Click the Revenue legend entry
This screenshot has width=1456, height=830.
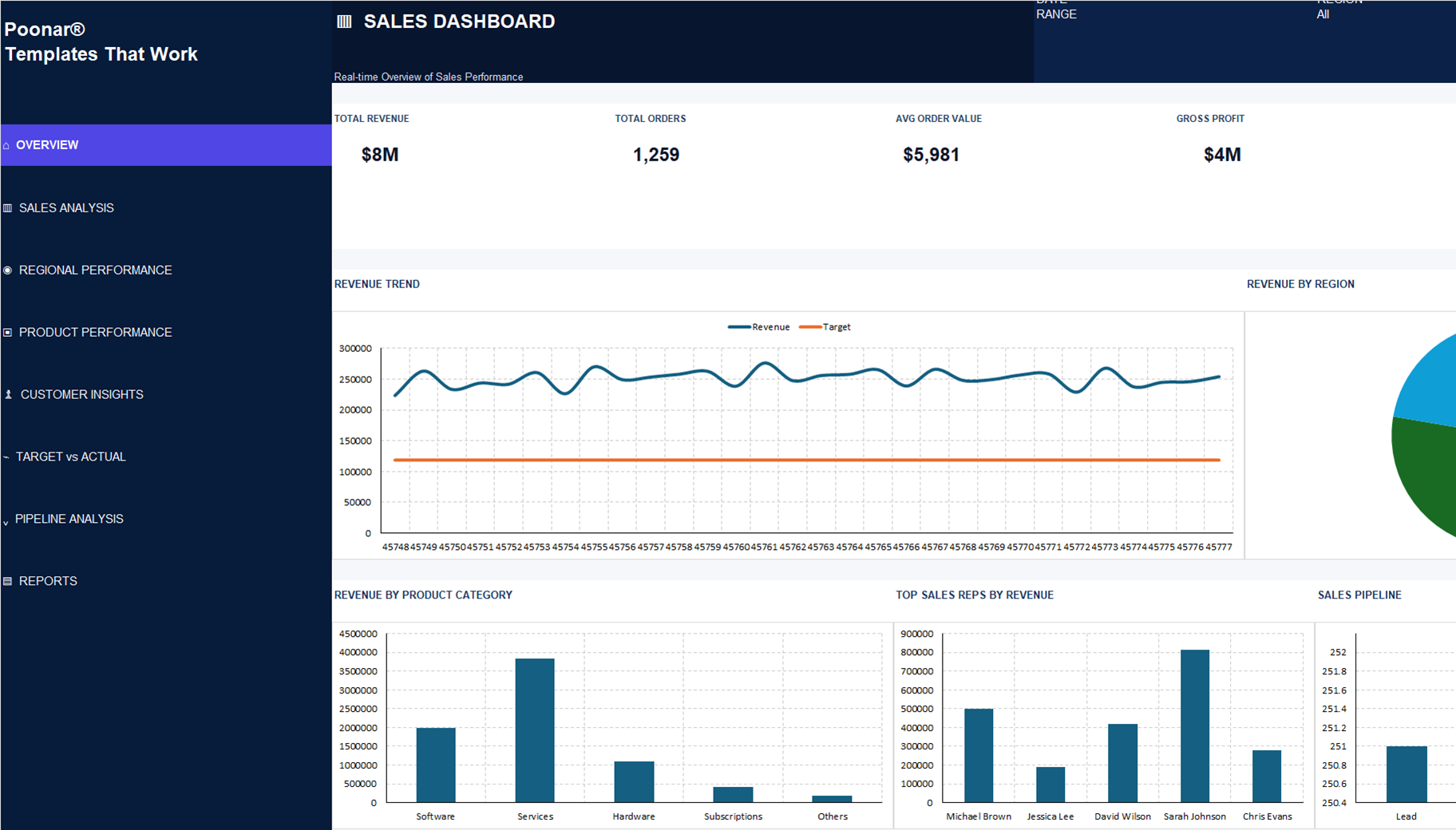(758, 327)
